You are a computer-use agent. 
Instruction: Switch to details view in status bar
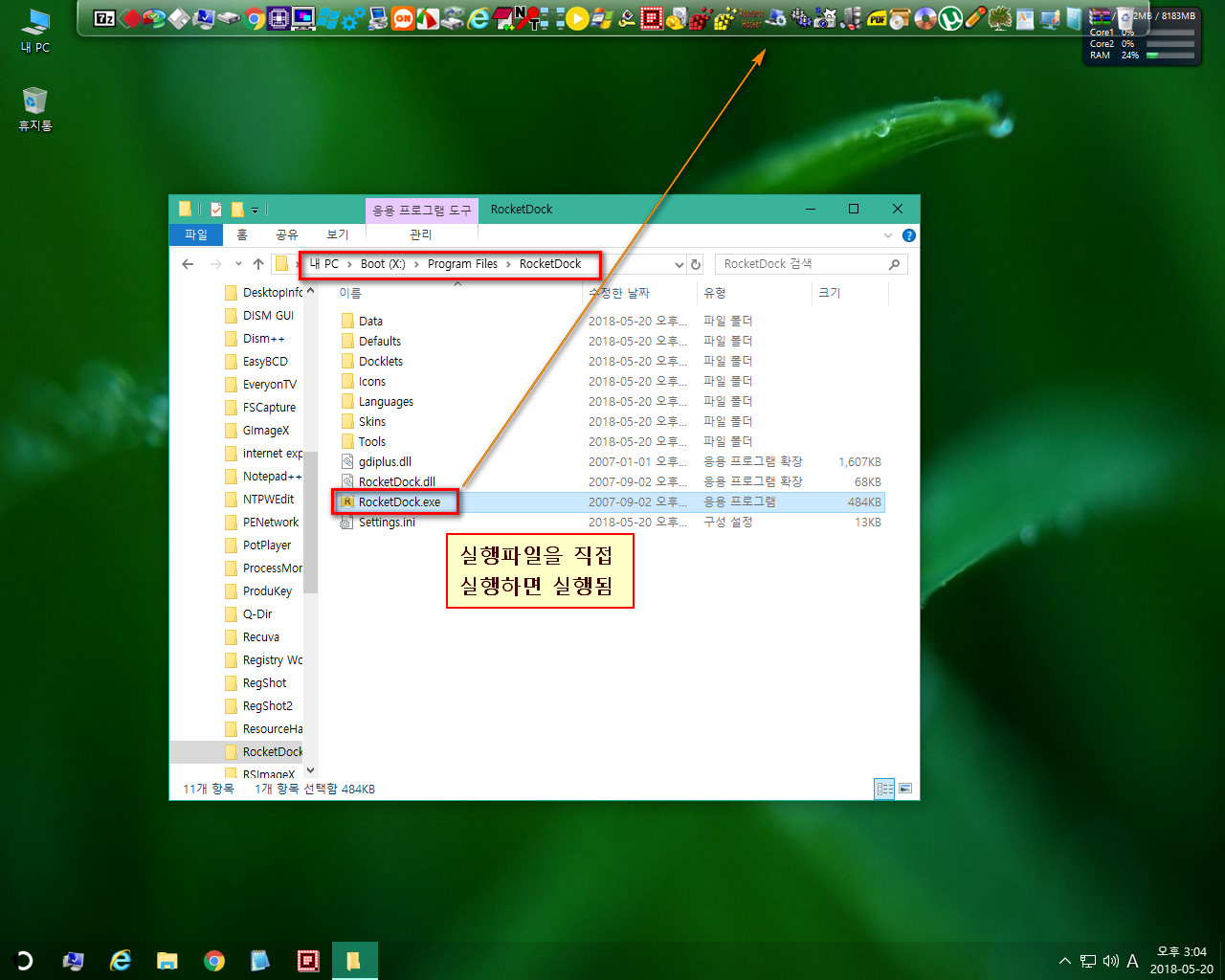[884, 789]
